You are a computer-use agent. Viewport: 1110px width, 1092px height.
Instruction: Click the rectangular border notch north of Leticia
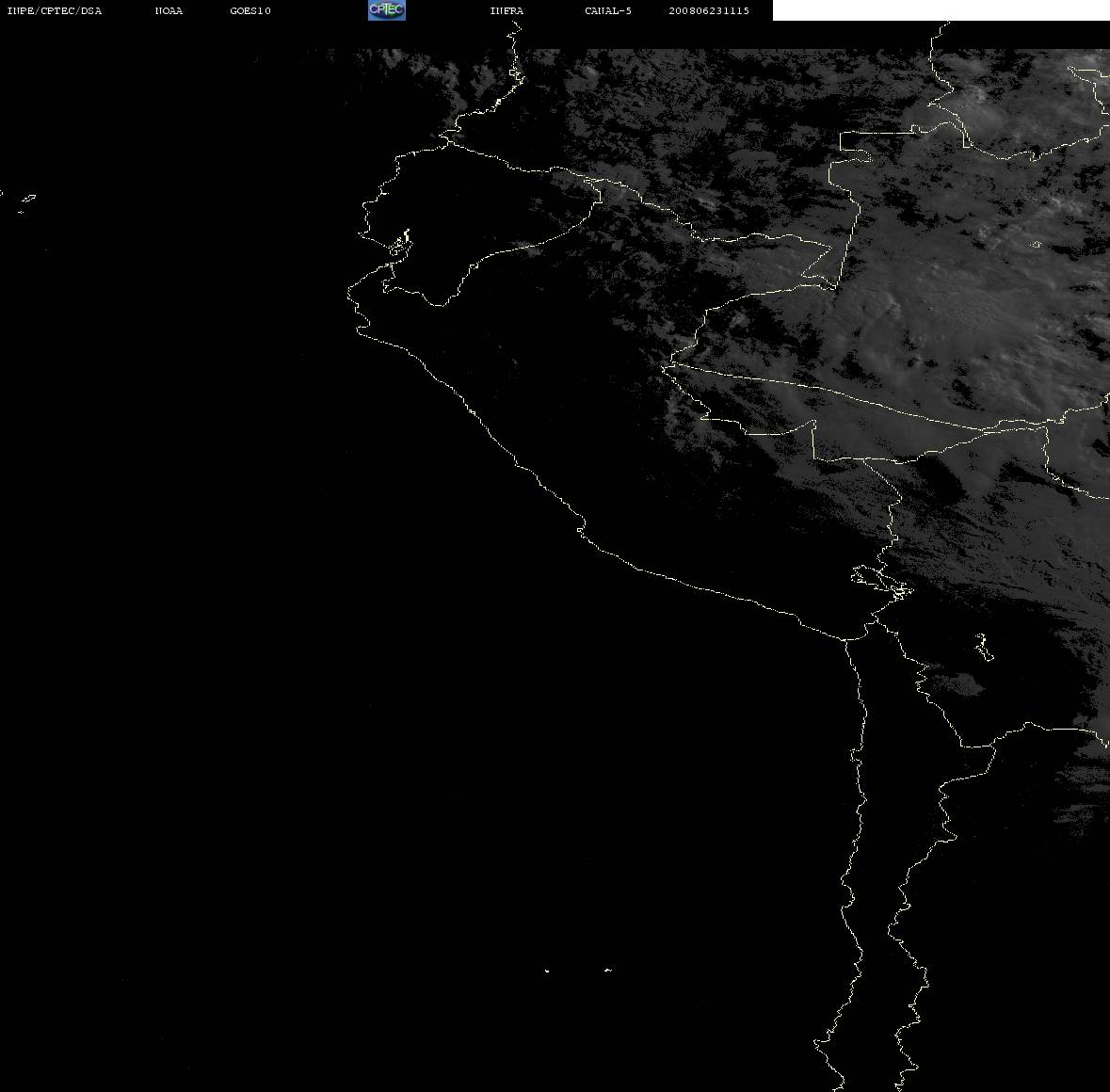[x=856, y=147]
